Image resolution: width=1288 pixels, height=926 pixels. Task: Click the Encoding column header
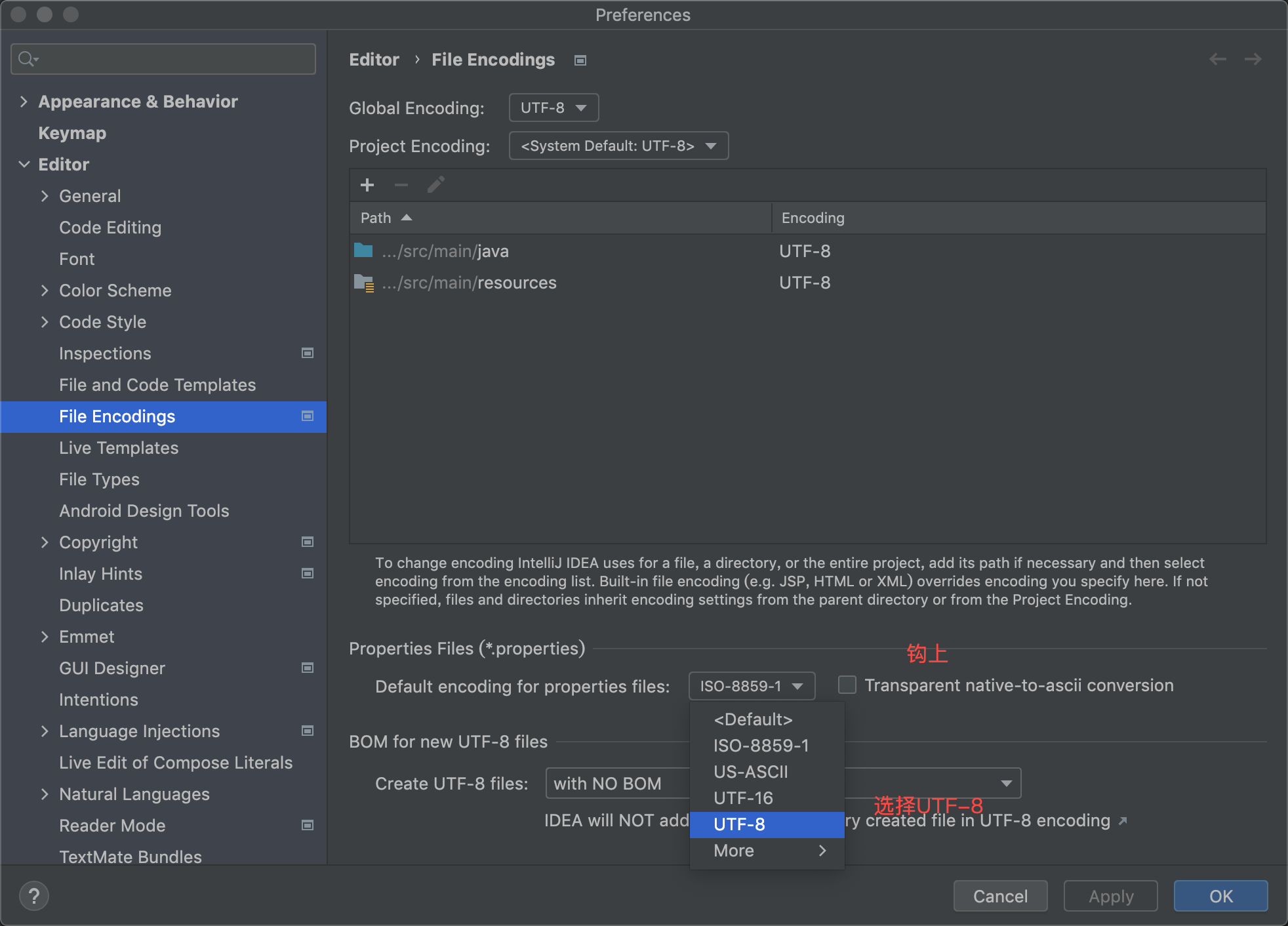(1018, 218)
